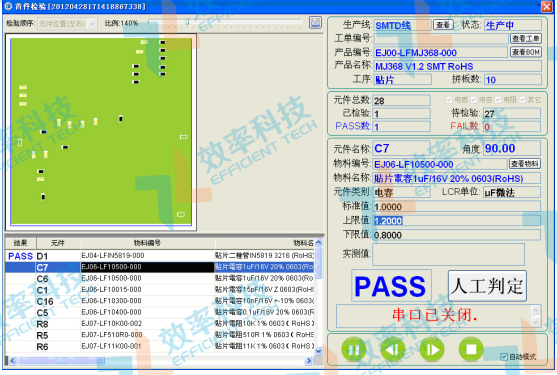Click the 人工判定 manual judgment button
This screenshot has height=375, width=557.
[x=487, y=286]
